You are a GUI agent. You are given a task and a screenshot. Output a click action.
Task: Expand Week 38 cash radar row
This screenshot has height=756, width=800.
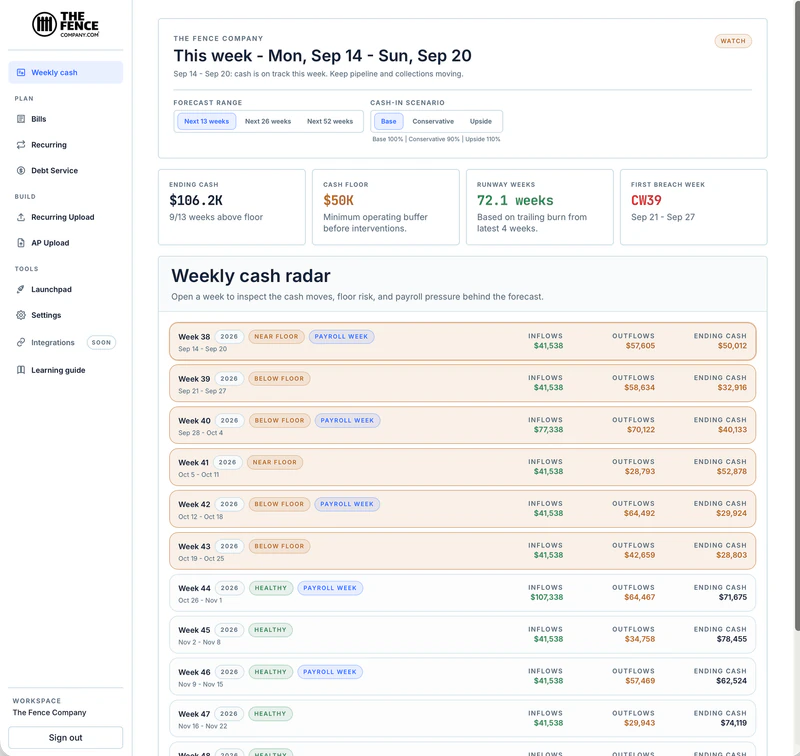(x=462, y=342)
